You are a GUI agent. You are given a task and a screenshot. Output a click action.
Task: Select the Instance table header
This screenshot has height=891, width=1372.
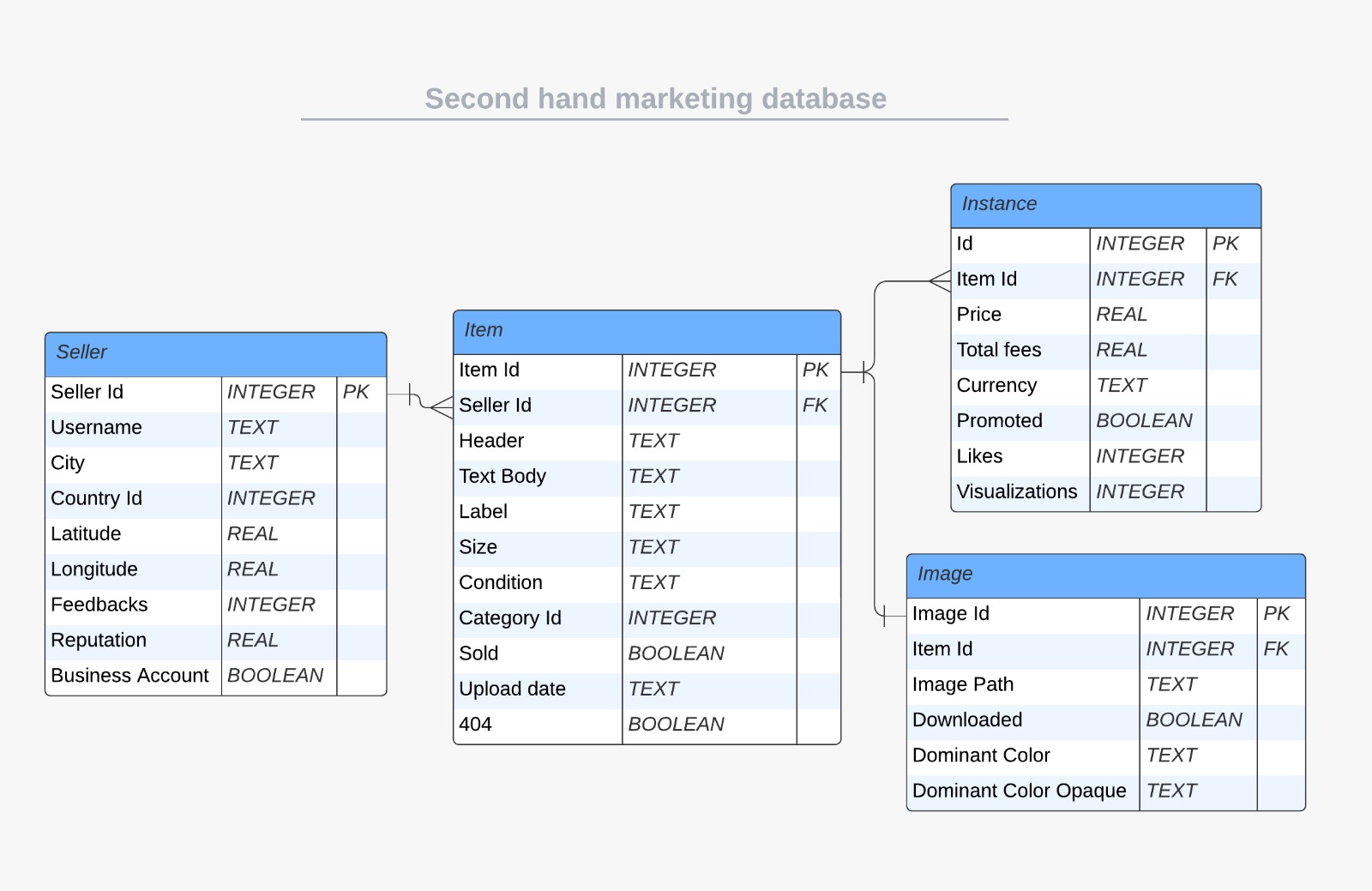[x=1106, y=206]
